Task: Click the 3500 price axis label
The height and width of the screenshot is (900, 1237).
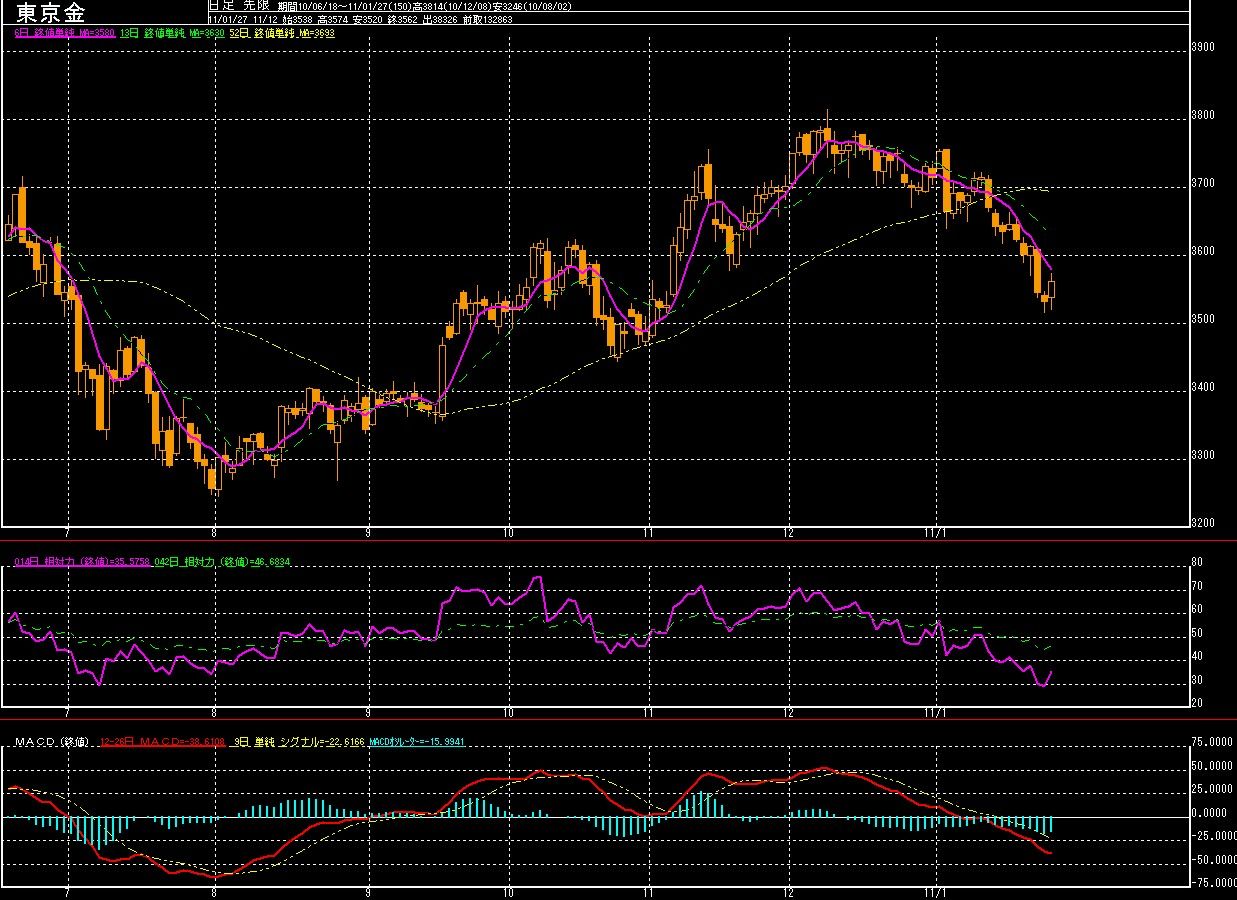Action: [1202, 319]
